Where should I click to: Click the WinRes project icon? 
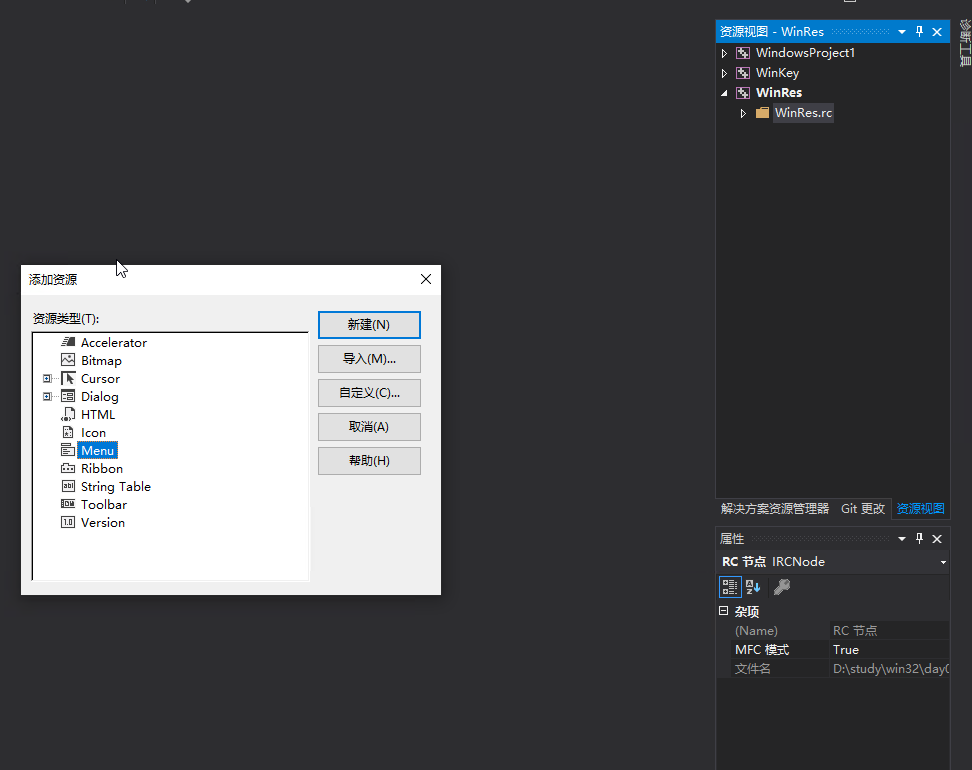pos(743,92)
